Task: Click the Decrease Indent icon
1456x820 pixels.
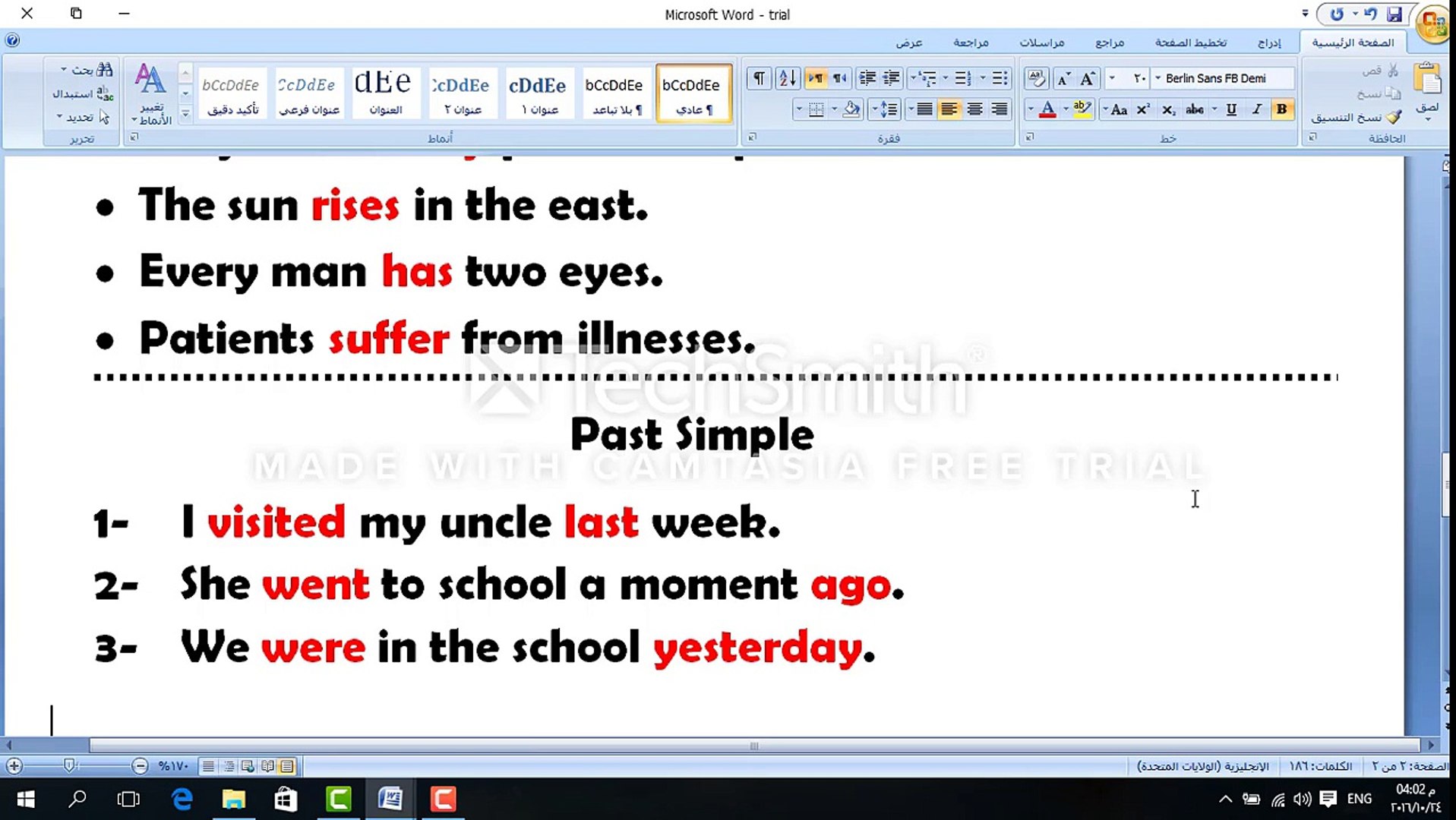Action: [892, 78]
